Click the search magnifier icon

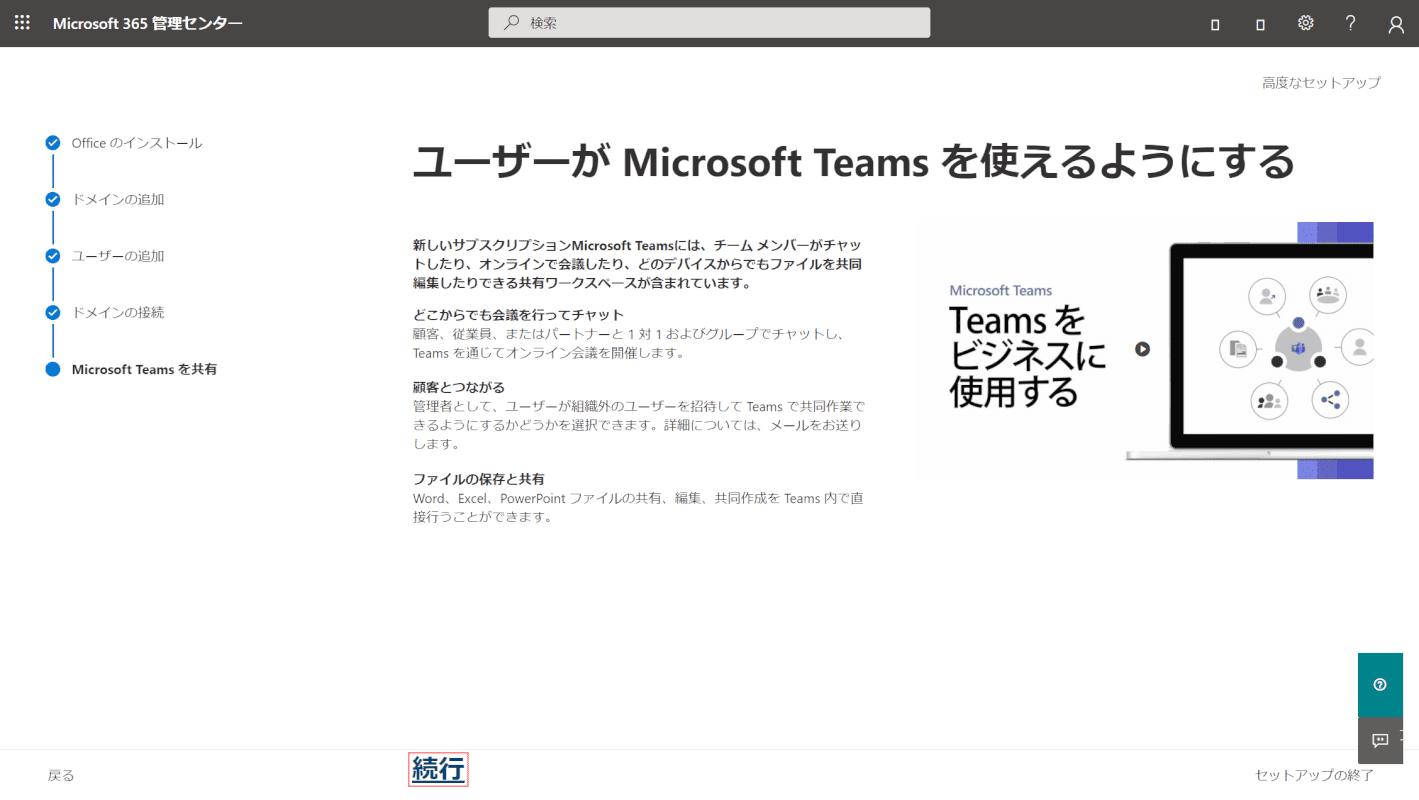point(511,23)
